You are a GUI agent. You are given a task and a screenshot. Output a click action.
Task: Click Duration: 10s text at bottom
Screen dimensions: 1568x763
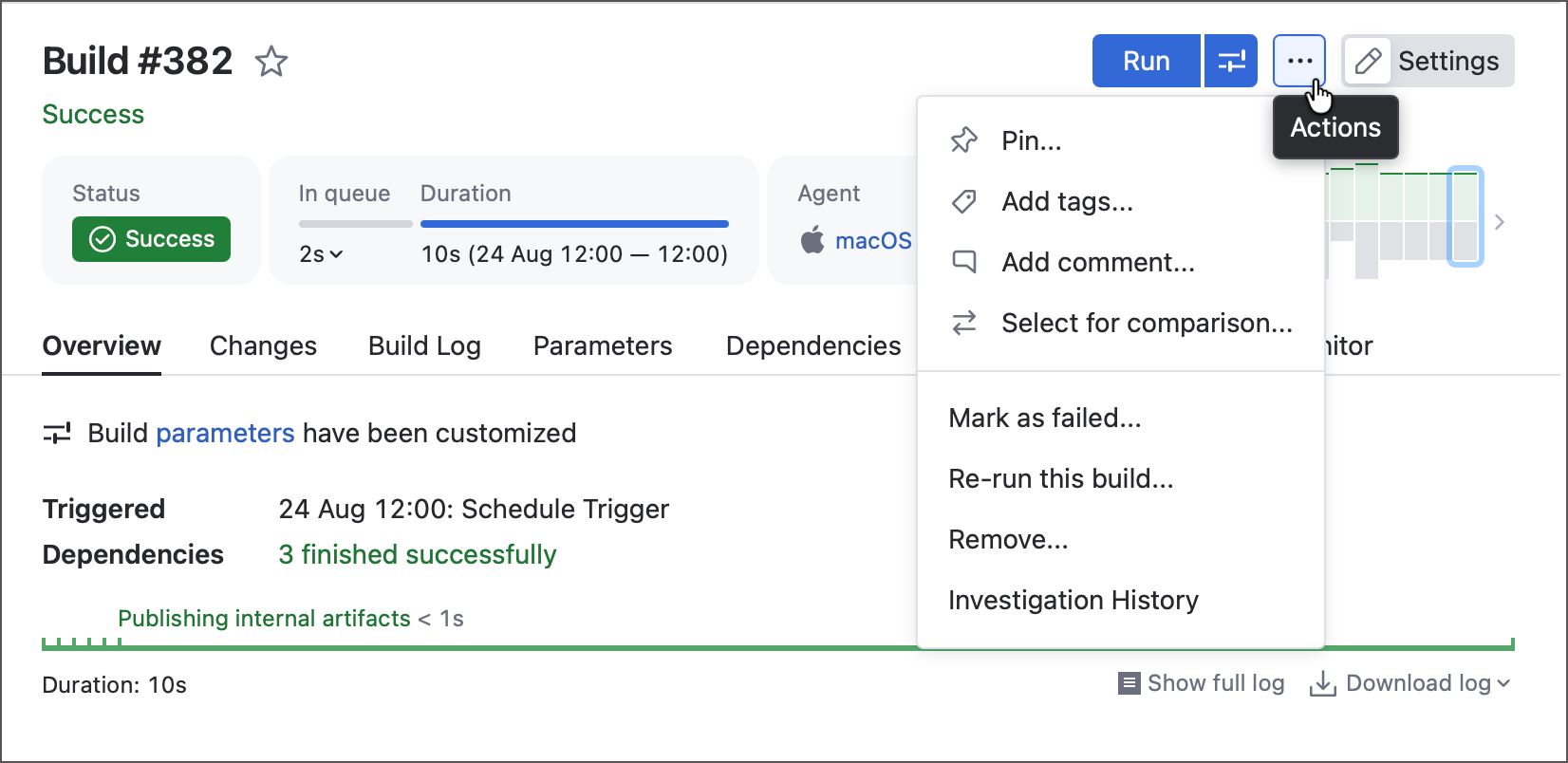(115, 685)
